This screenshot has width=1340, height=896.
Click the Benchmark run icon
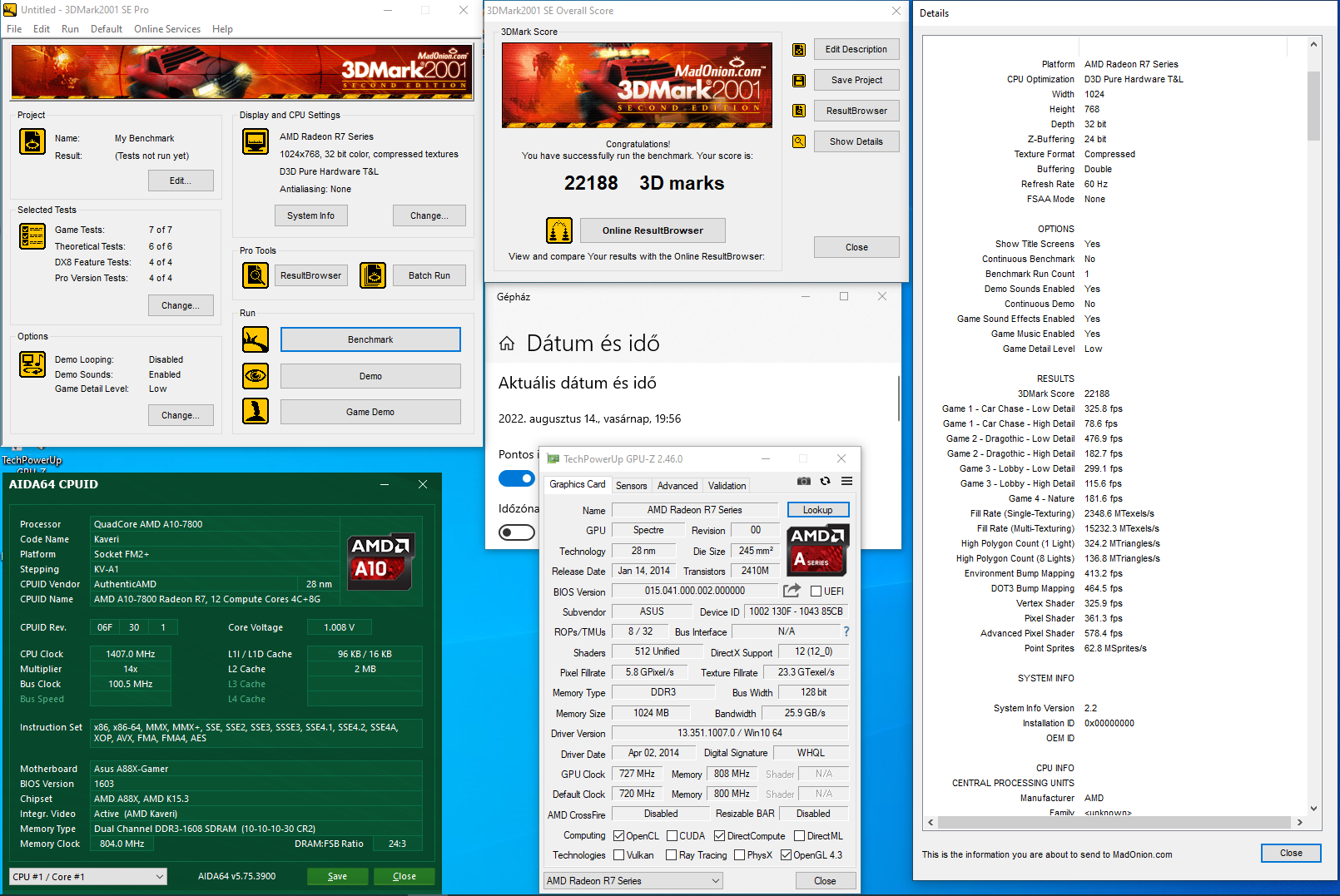256,339
